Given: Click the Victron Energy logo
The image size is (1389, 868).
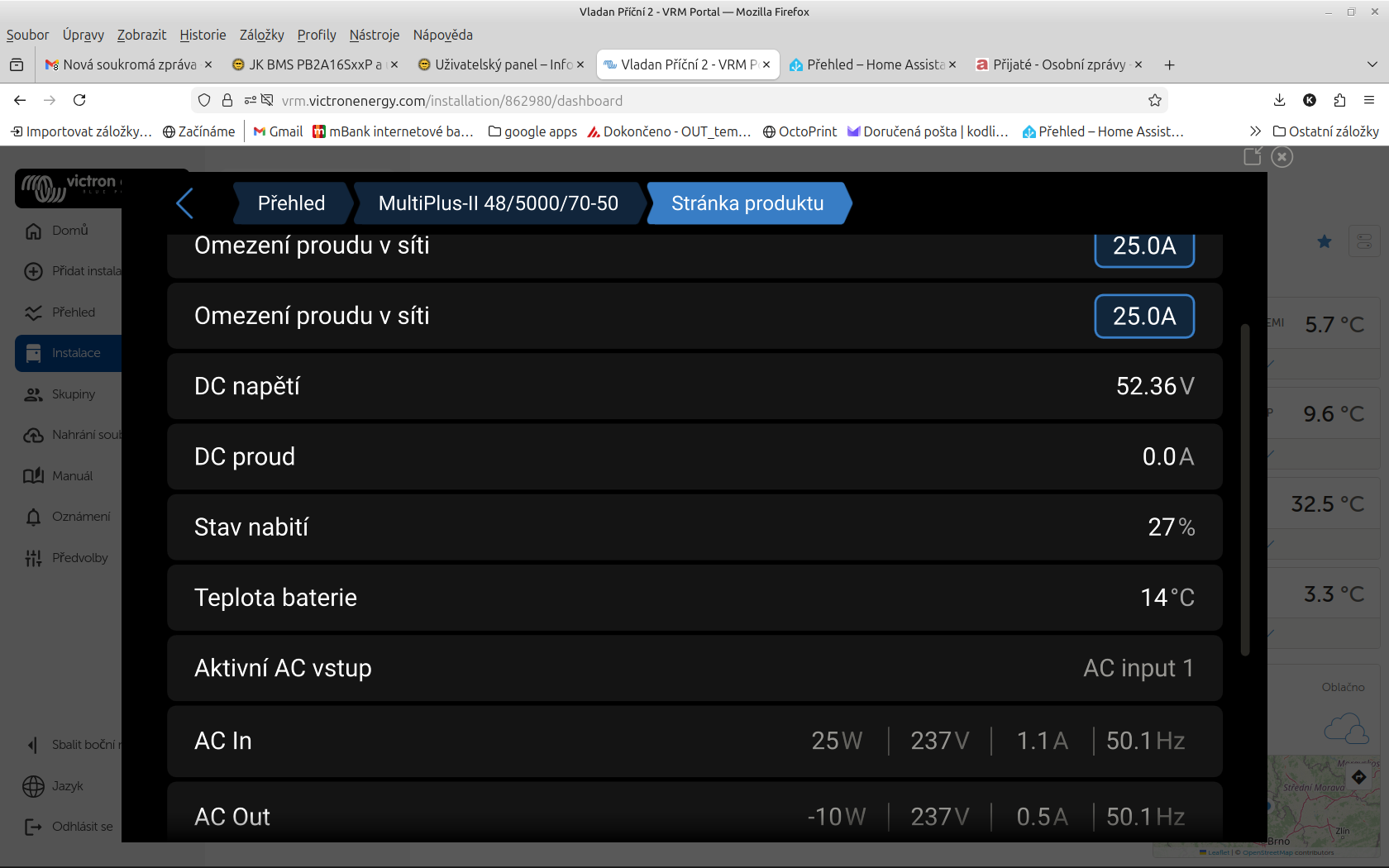Looking at the screenshot, I should 71,188.
